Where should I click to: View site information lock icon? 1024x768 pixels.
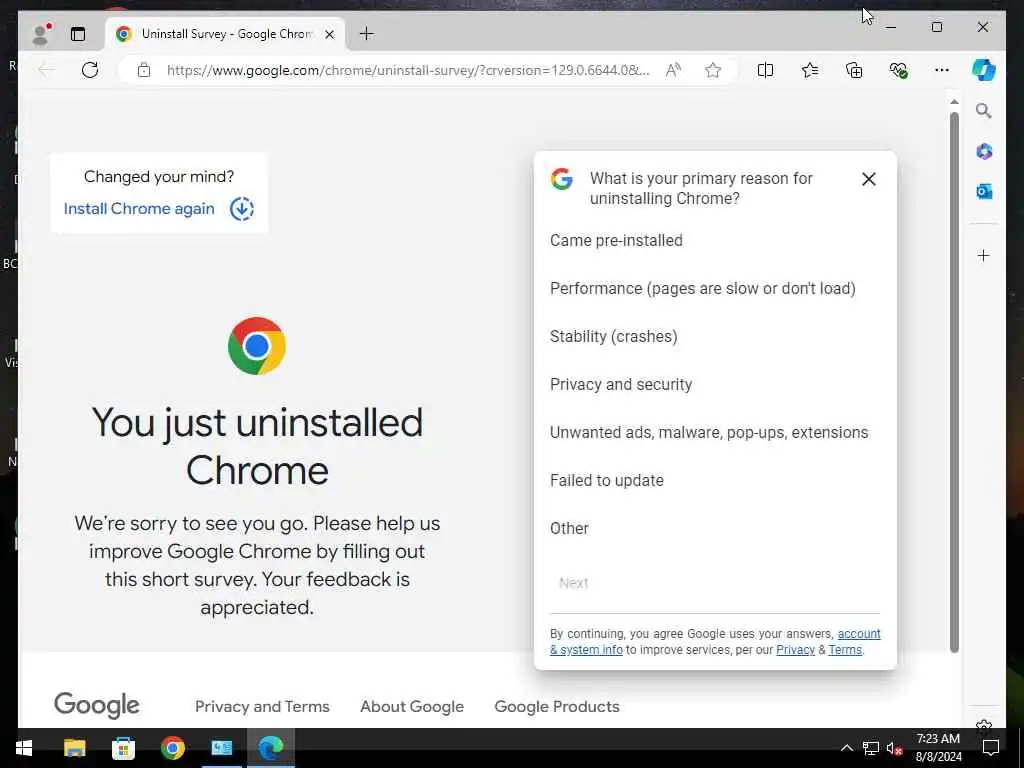click(x=144, y=70)
